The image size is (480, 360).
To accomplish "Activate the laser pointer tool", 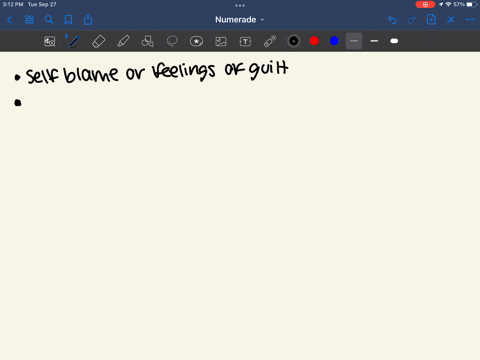I will tap(270, 41).
